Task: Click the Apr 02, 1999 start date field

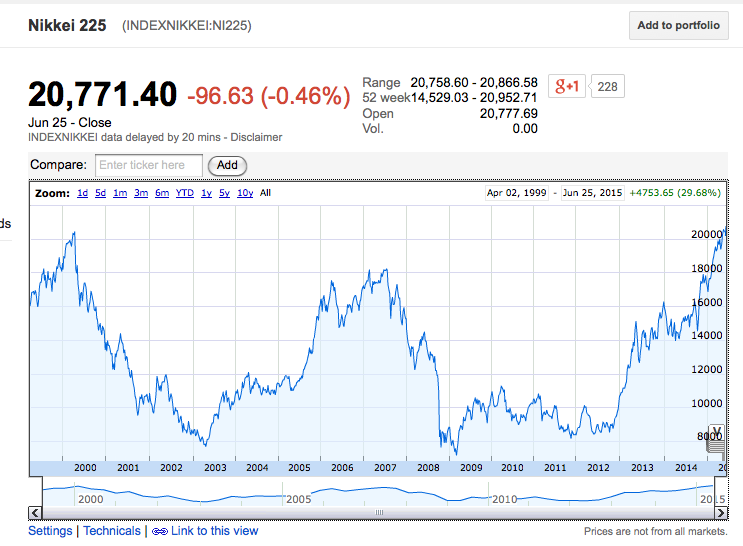Action: click(517, 193)
